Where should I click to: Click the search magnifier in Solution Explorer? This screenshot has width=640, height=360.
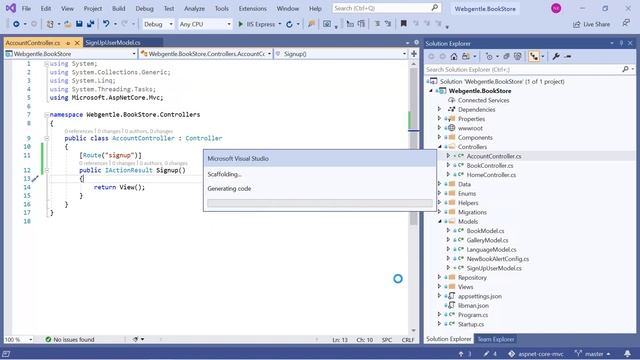625,69
